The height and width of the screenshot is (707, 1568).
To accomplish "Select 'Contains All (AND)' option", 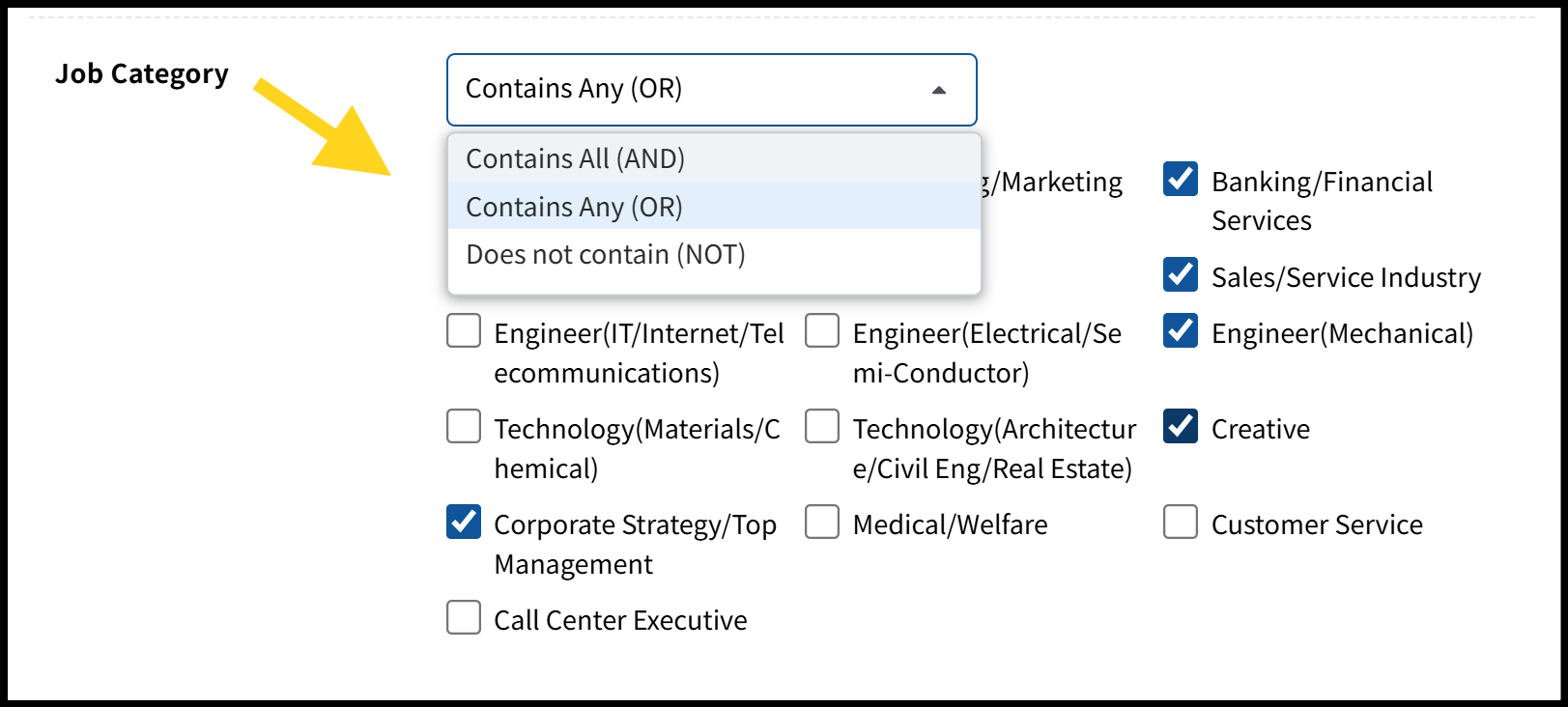I will (x=575, y=158).
